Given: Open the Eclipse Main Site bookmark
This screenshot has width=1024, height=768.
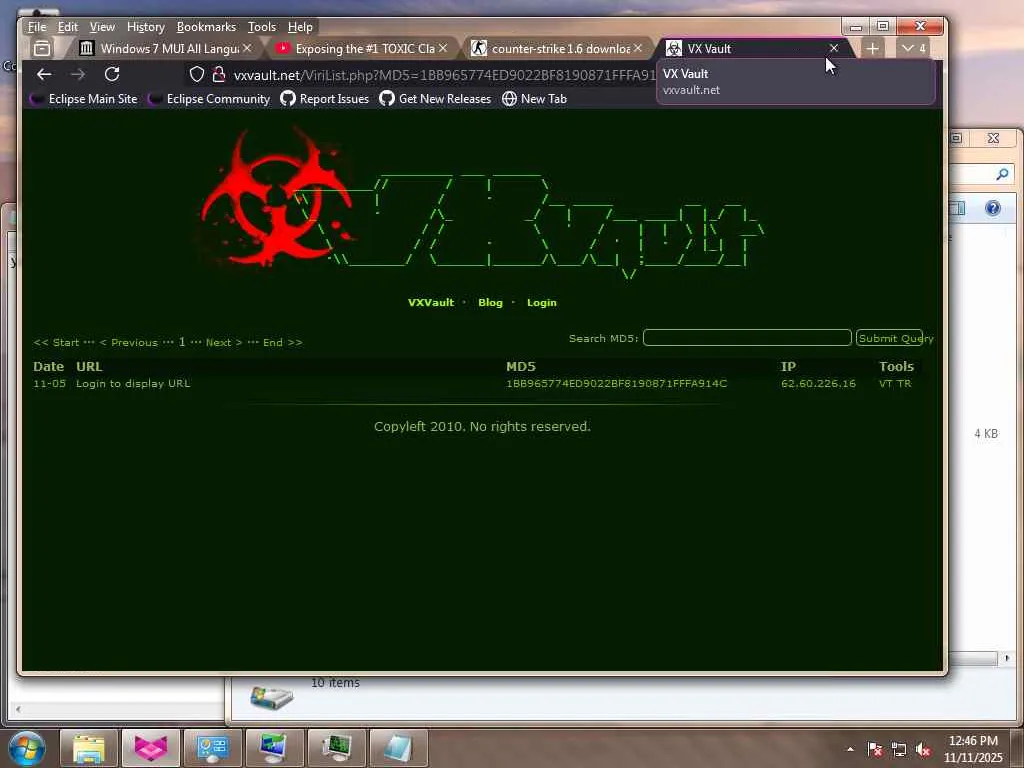Looking at the screenshot, I should pyautogui.click(x=84, y=99).
